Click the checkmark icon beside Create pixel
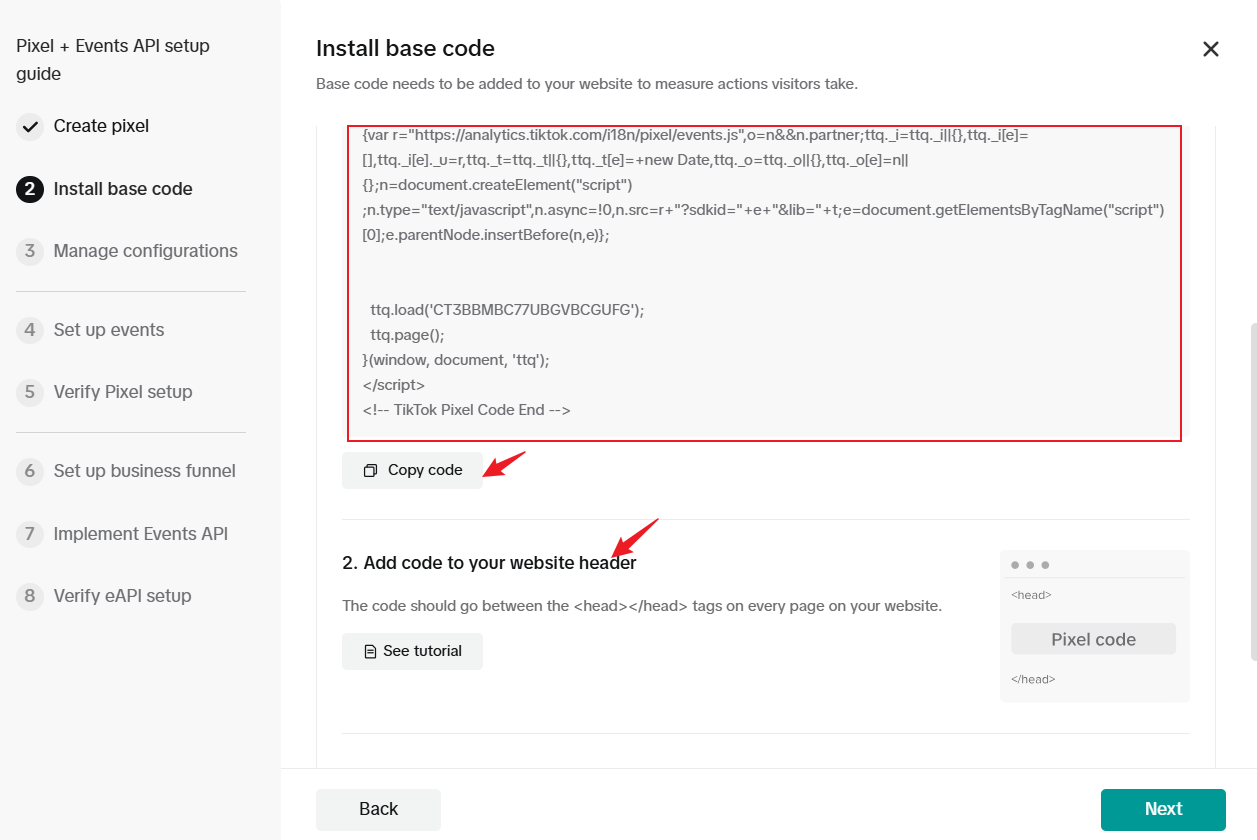The height and width of the screenshot is (840, 1257). click(x=30, y=127)
